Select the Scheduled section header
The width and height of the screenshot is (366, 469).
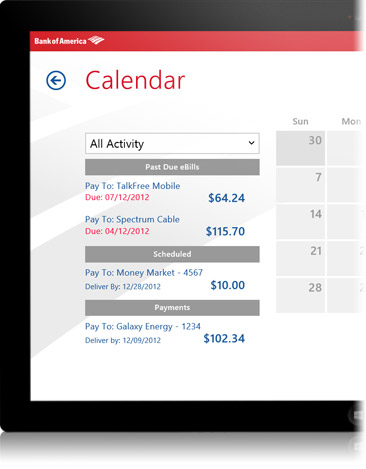pyautogui.click(x=172, y=254)
